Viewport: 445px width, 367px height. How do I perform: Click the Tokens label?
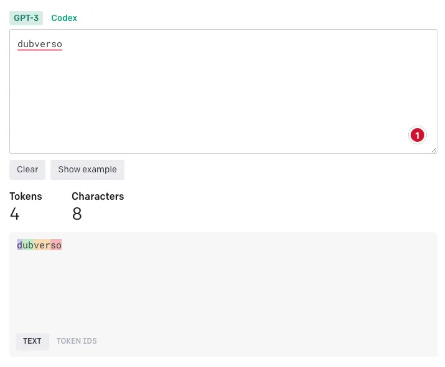(x=26, y=196)
